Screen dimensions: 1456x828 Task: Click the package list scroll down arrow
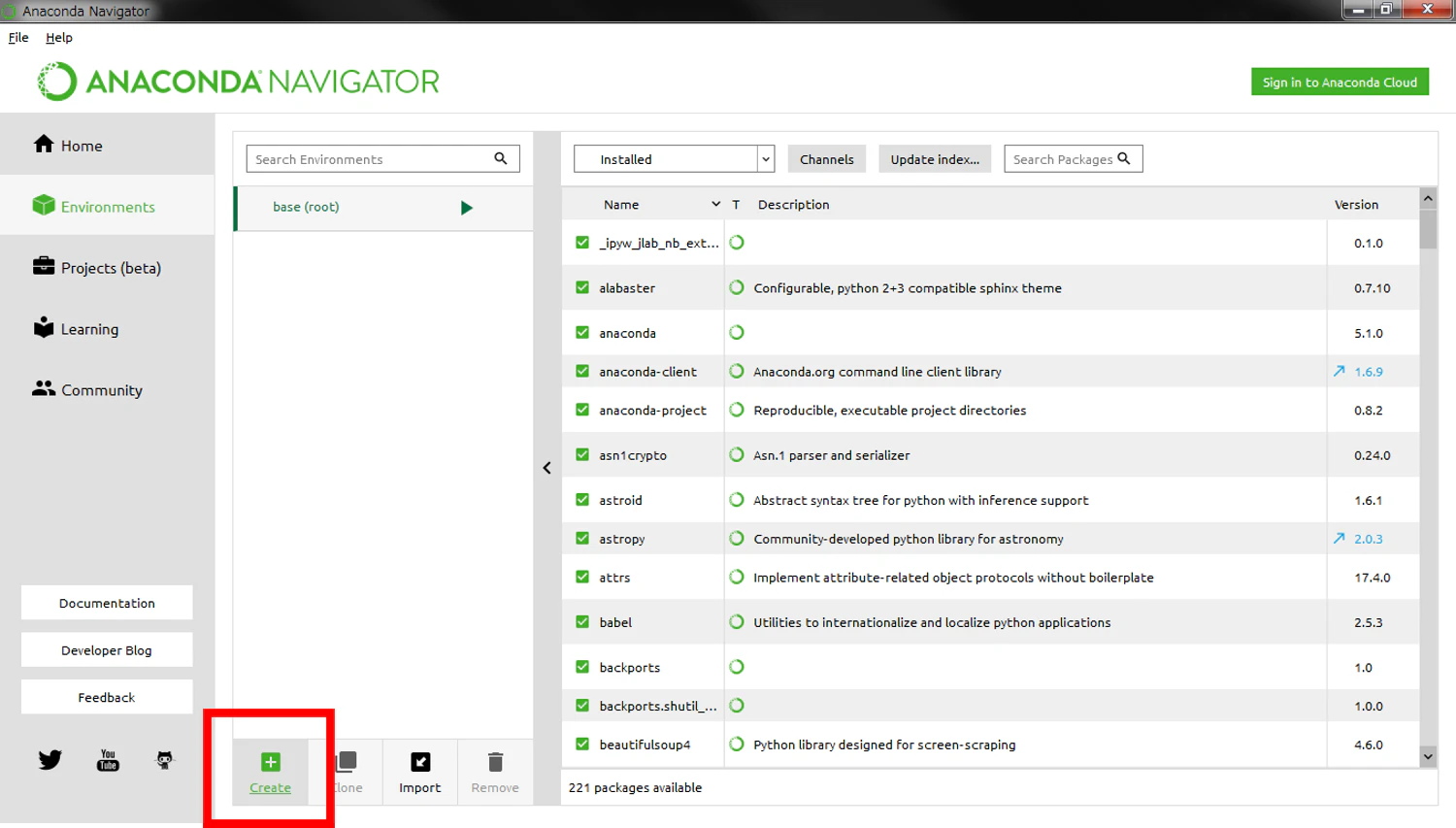tap(1428, 756)
